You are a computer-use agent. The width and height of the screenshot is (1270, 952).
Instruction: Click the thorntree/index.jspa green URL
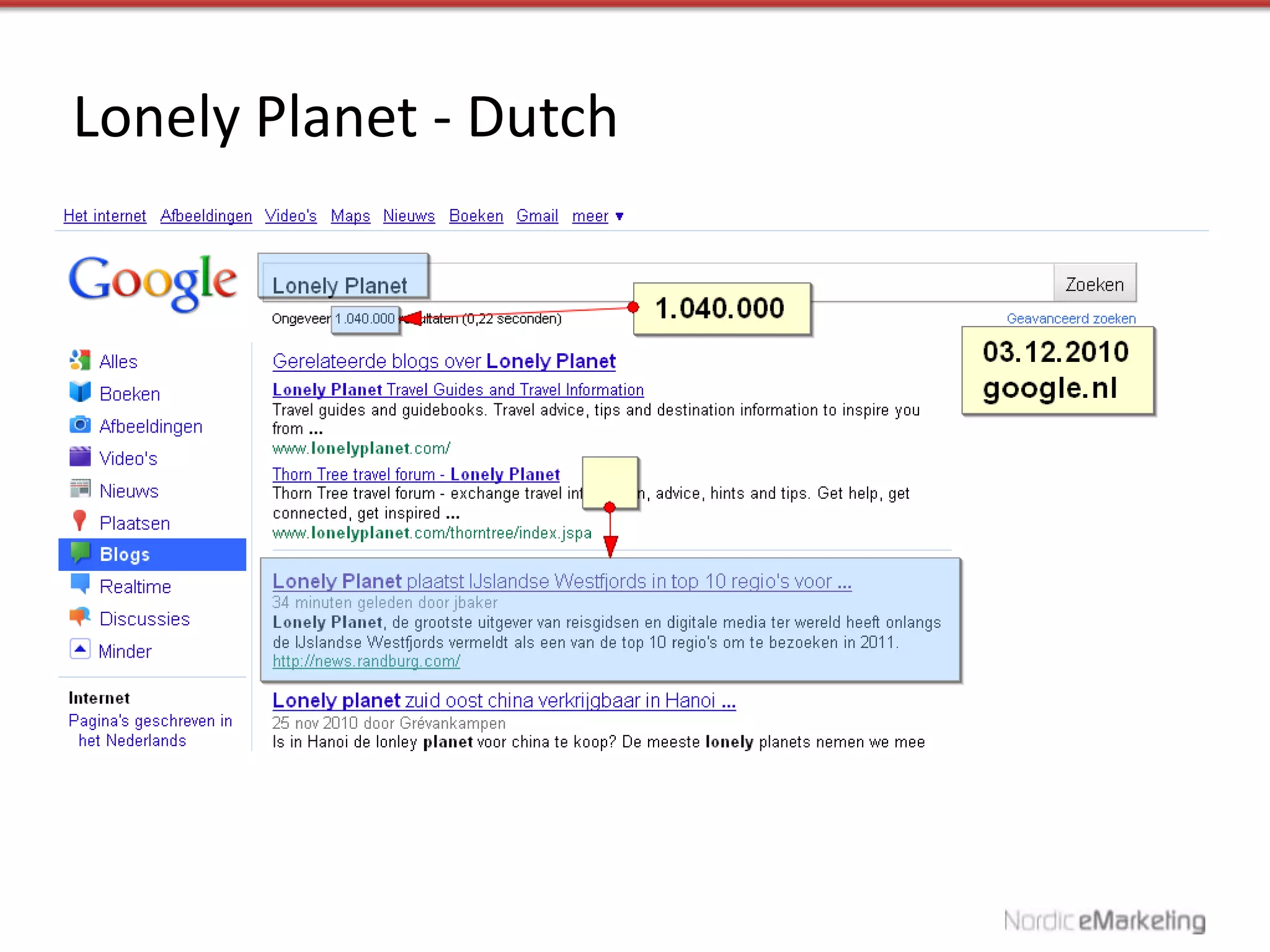coord(432,533)
